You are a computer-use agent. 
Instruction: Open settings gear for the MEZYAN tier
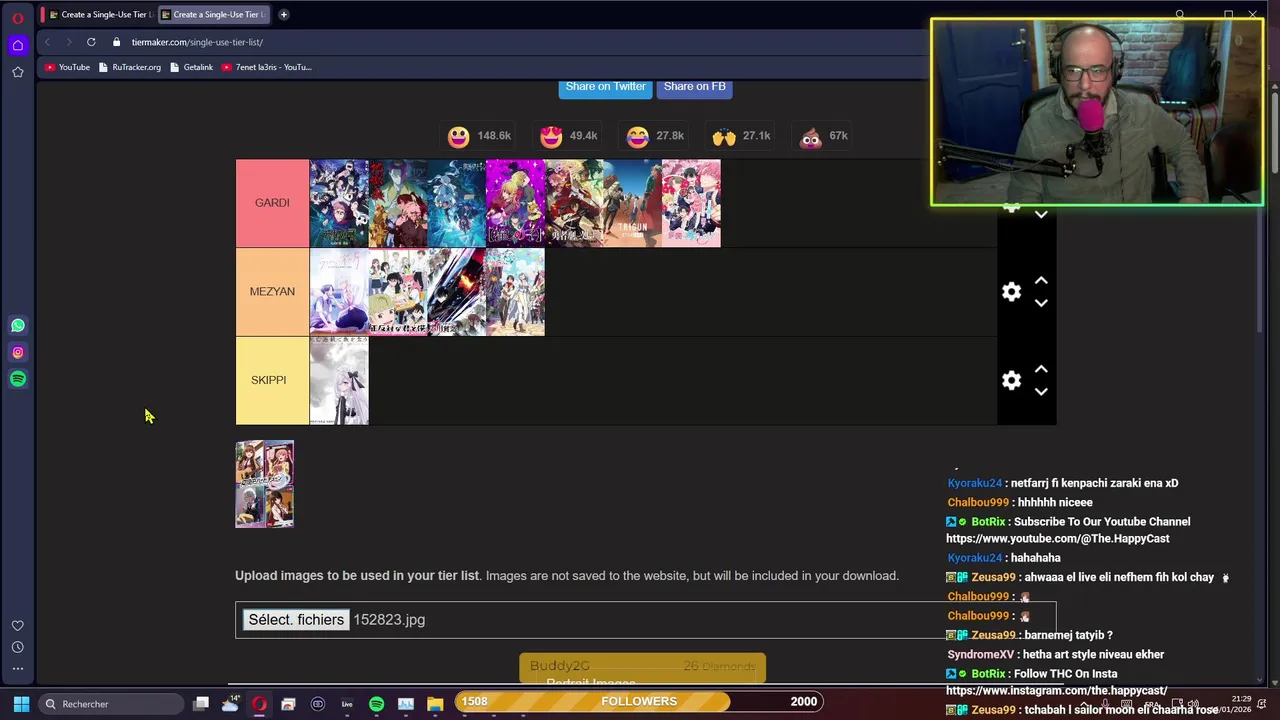(x=1012, y=291)
